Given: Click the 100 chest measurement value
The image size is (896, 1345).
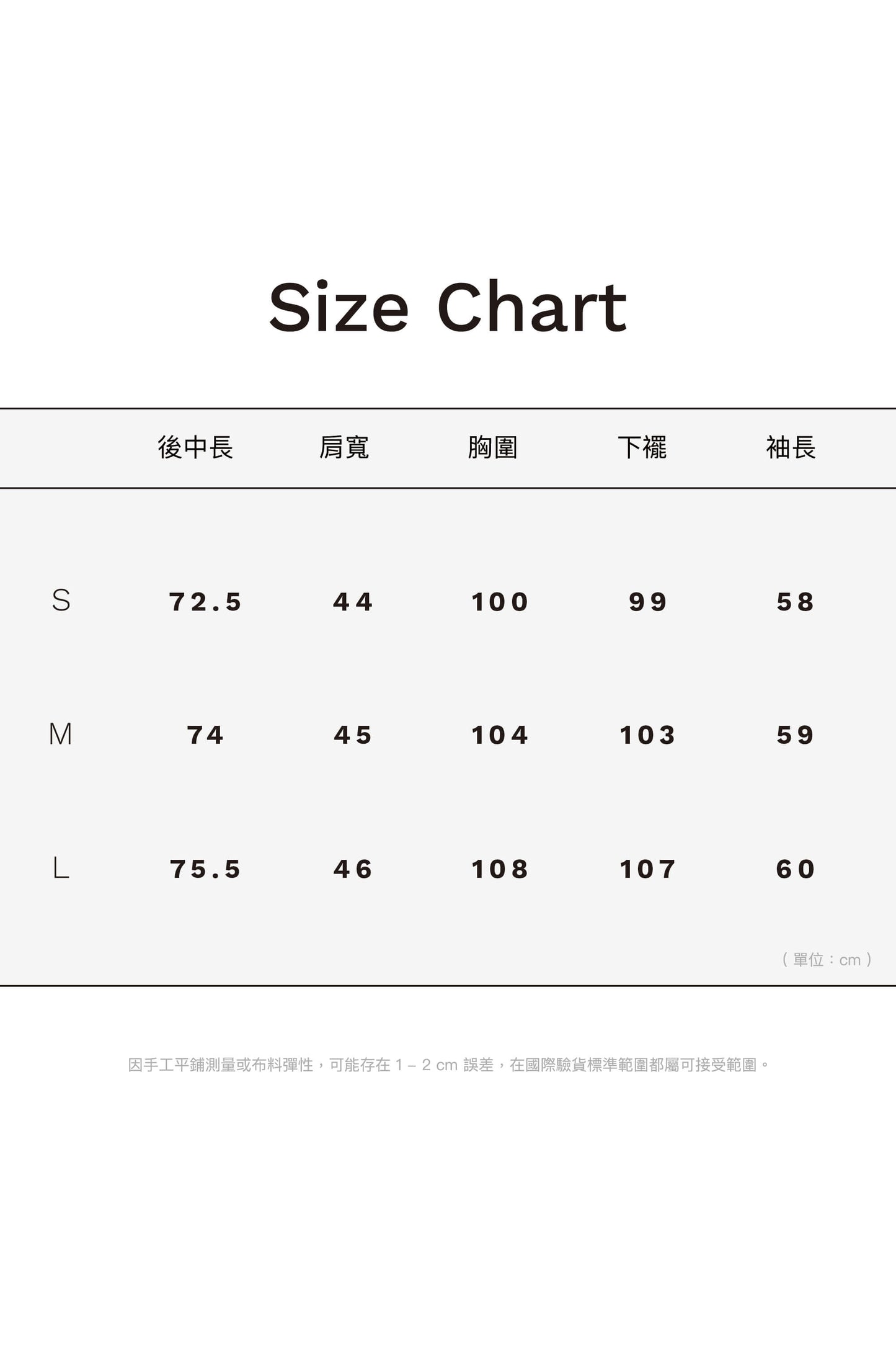Looking at the screenshot, I should click(500, 602).
